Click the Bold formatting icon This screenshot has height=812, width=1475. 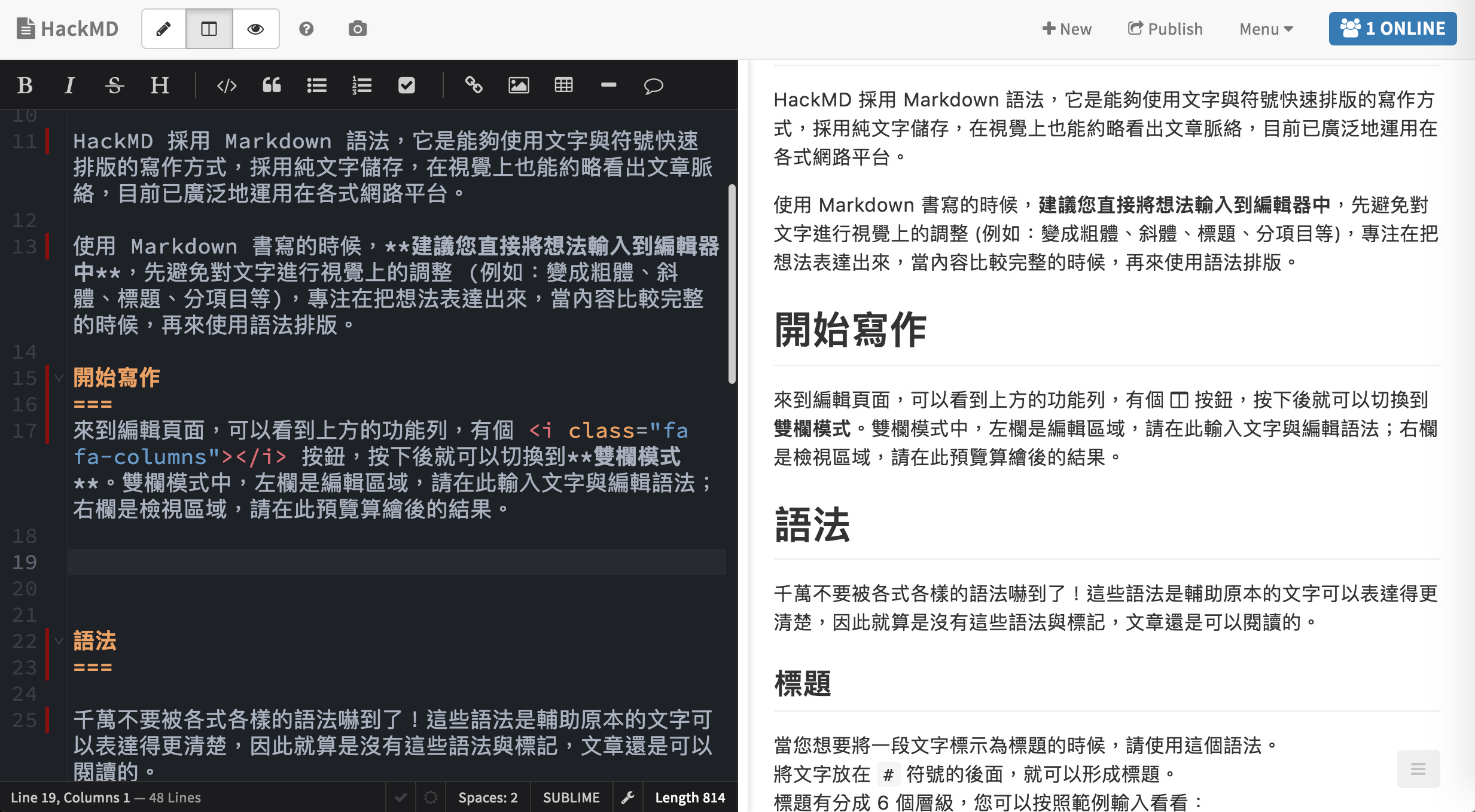tap(25, 86)
